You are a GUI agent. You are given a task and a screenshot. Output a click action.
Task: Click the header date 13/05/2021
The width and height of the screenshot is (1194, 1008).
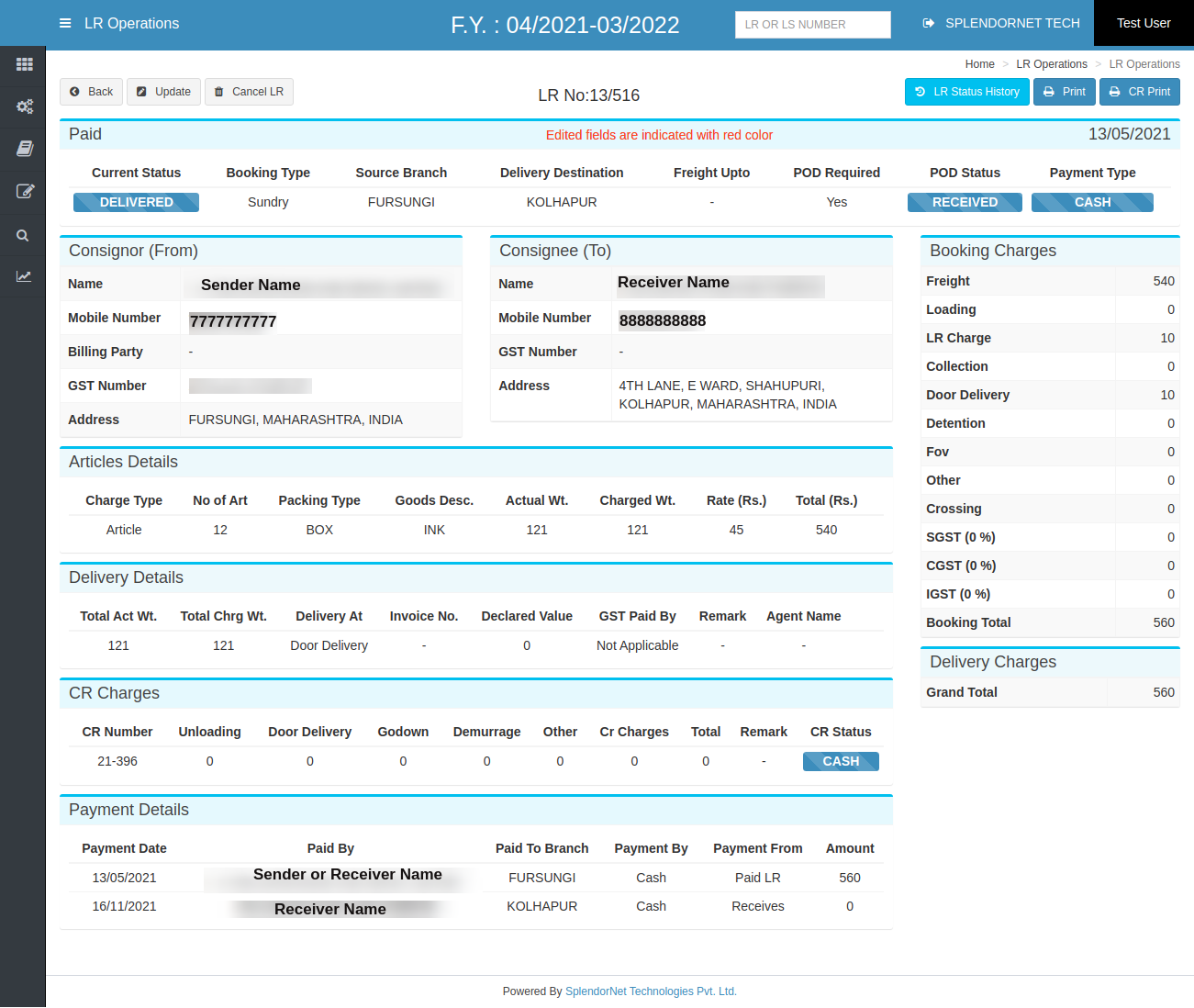1129,134
